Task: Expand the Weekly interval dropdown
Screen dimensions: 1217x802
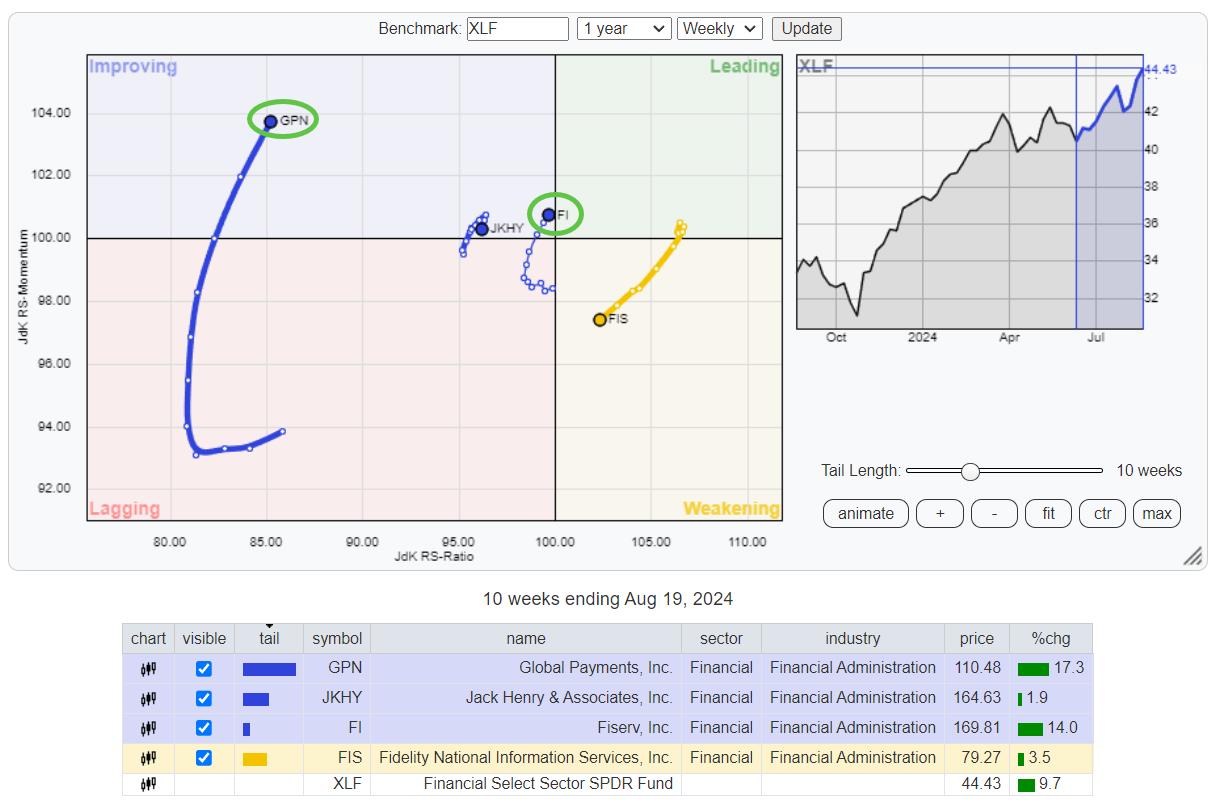Action: tap(719, 29)
